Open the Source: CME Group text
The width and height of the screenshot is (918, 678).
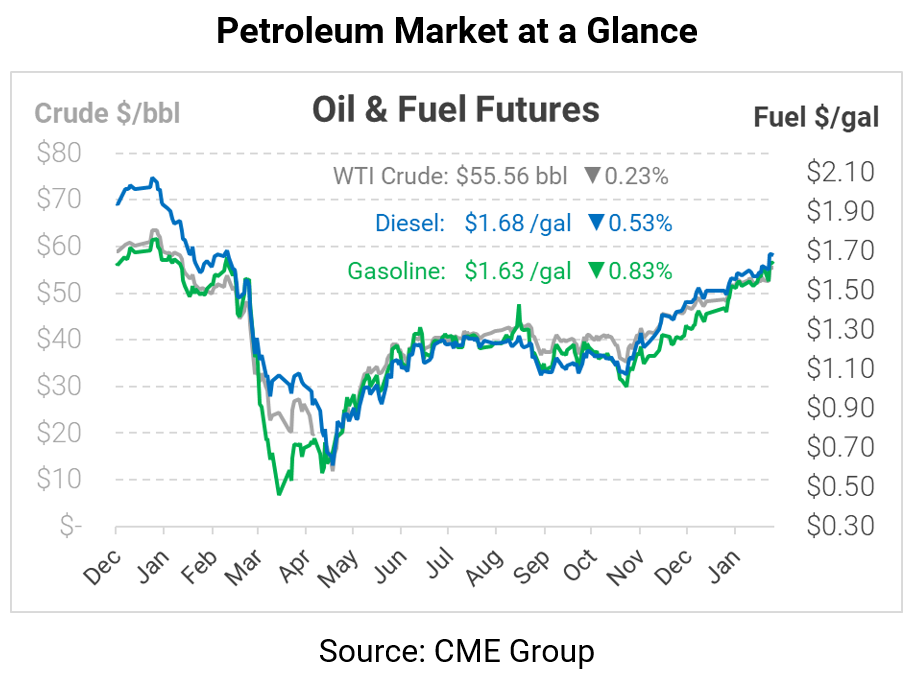457,652
